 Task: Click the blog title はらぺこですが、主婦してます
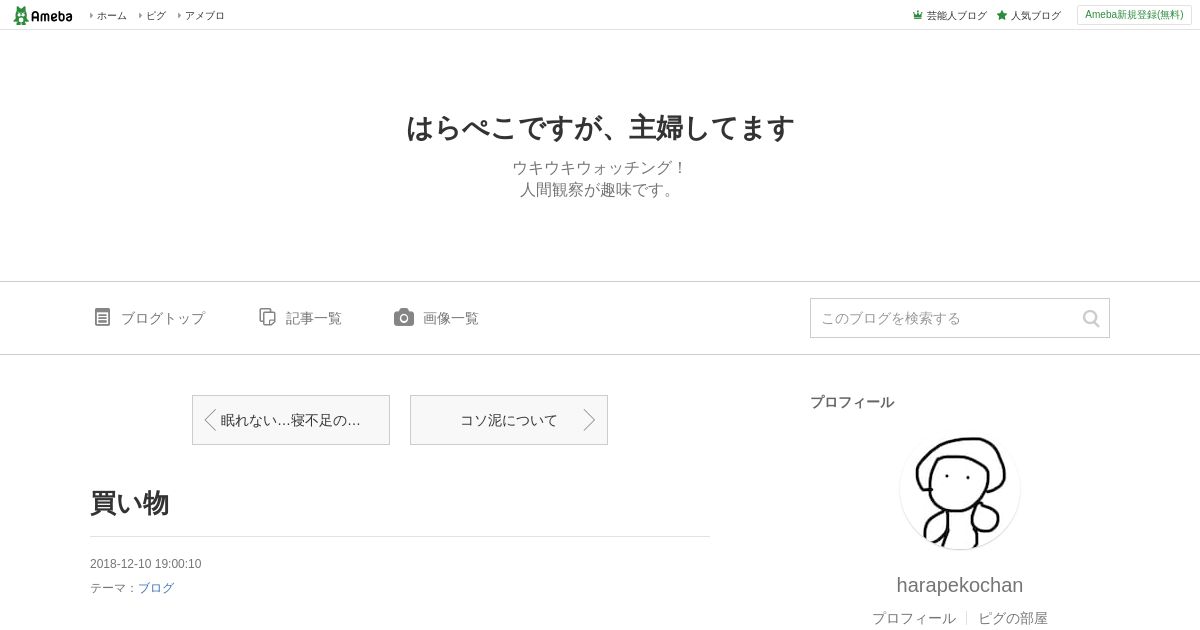coord(600,128)
